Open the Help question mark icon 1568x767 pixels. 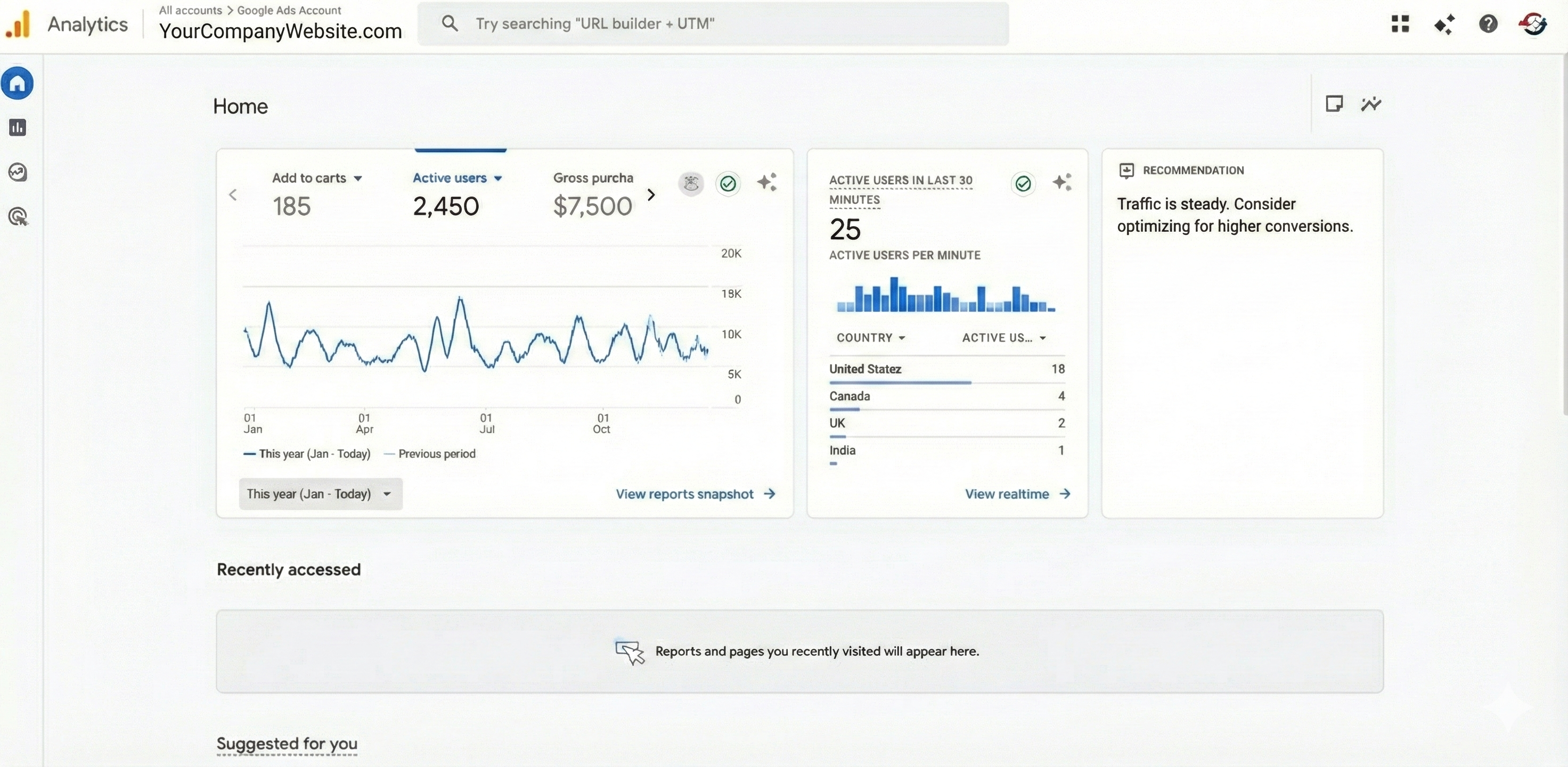[x=1488, y=24]
